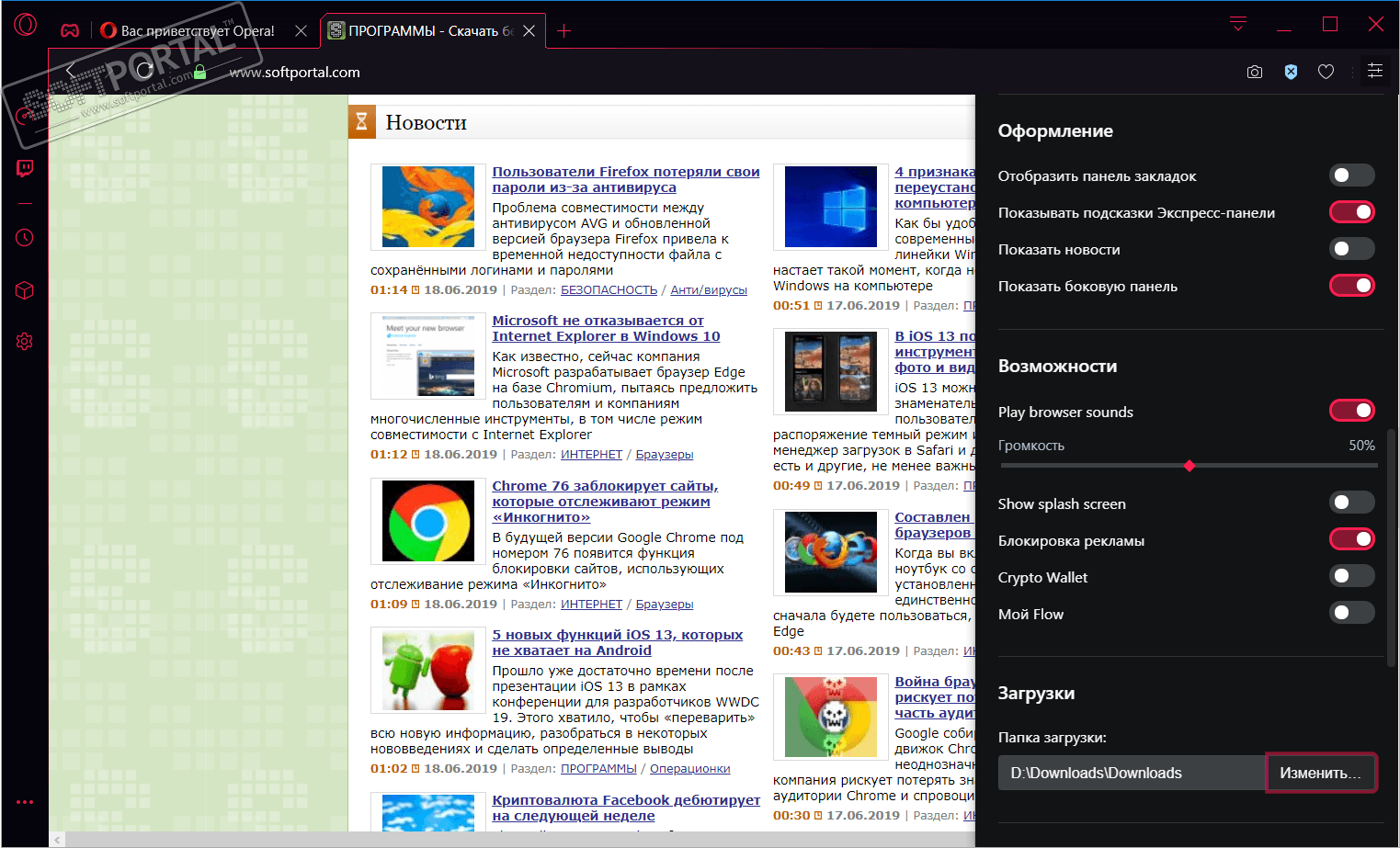
Task: Enable 'Crypto Wallet' switch
Action: coord(1351,576)
